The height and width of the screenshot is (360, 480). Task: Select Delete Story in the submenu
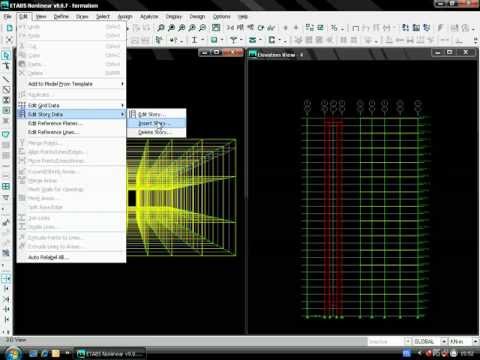pyautogui.click(x=156, y=132)
